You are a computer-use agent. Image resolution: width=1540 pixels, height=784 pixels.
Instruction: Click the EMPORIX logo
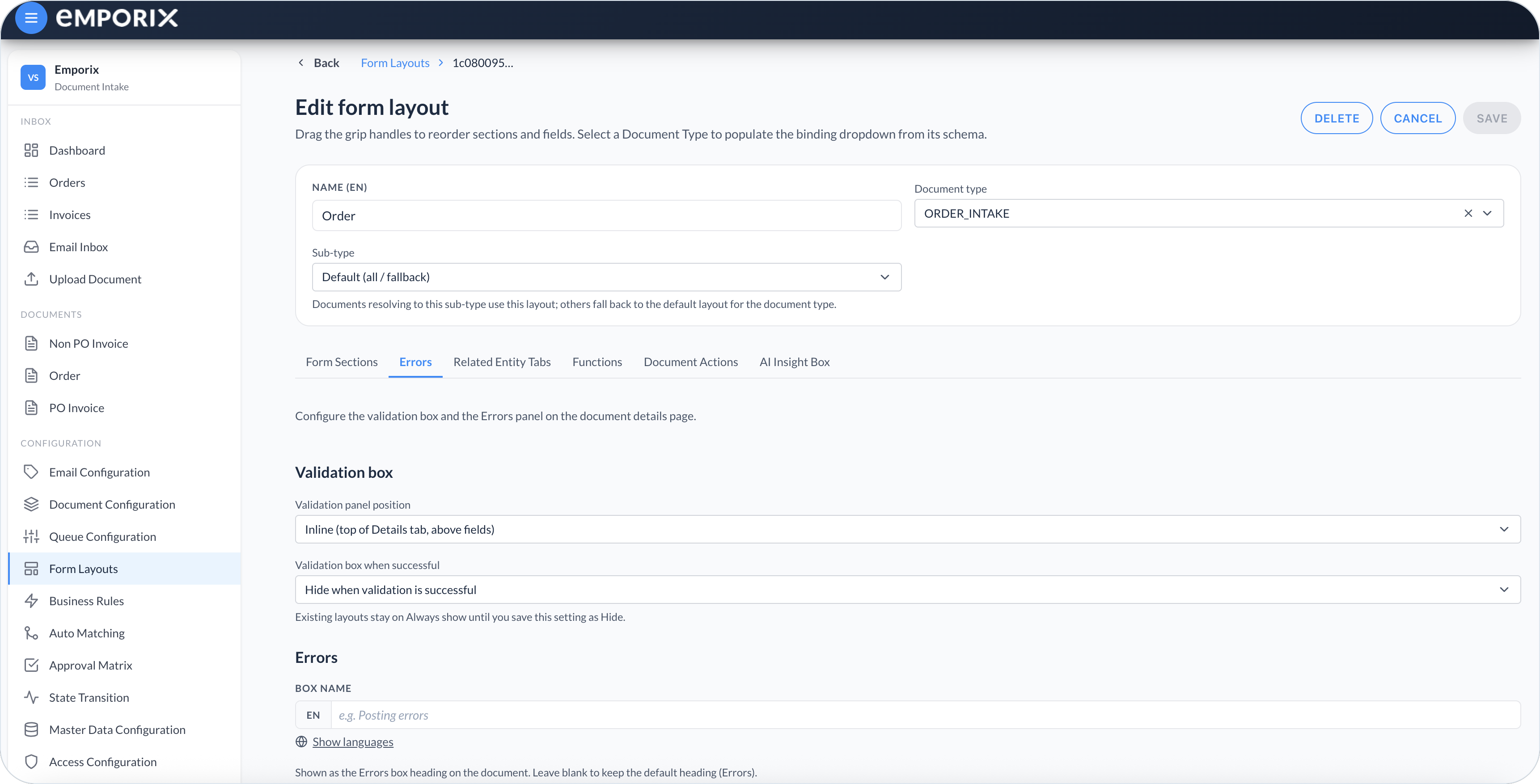pos(117,18)
